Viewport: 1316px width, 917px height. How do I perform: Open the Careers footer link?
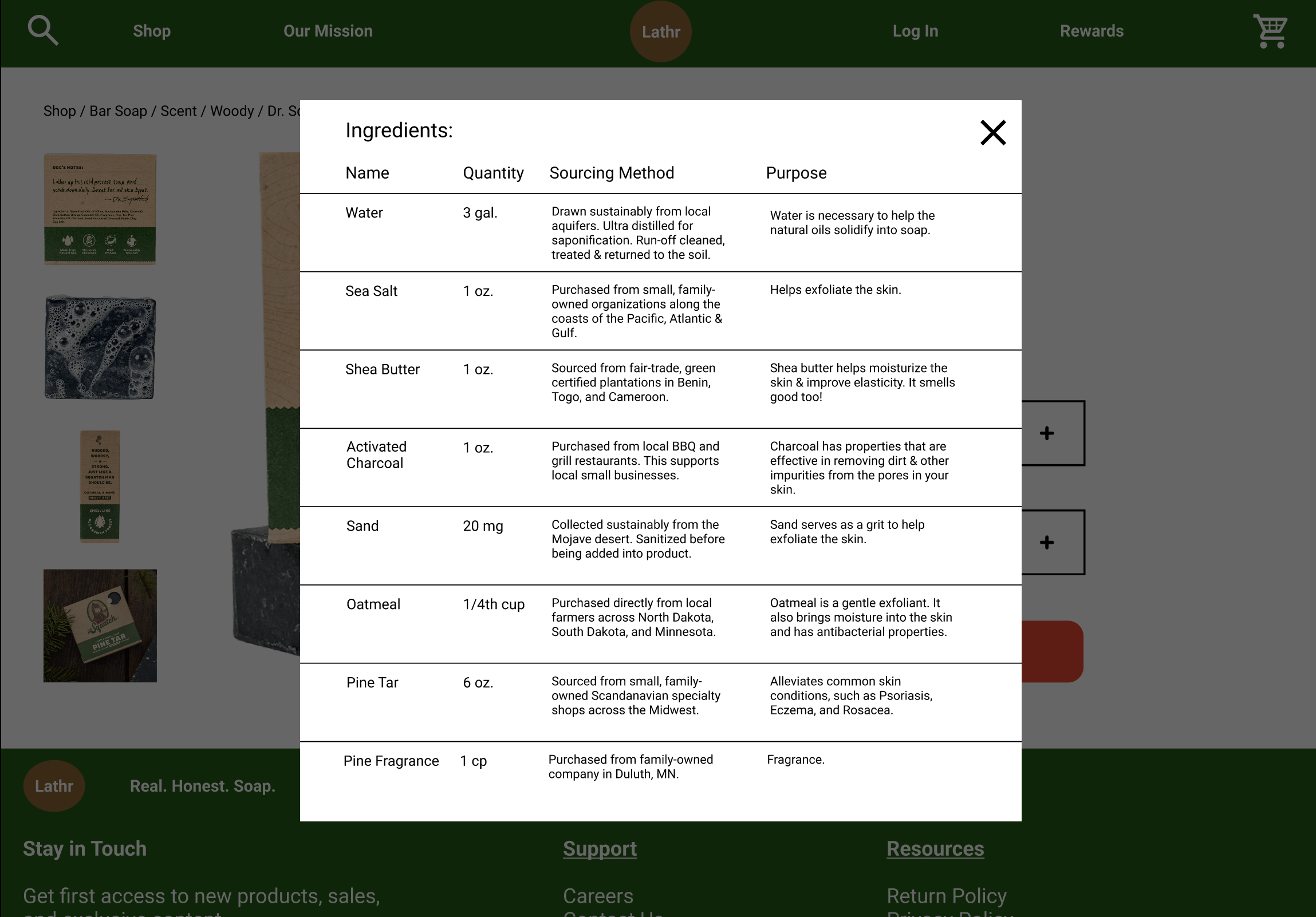(x=598, y=895)
